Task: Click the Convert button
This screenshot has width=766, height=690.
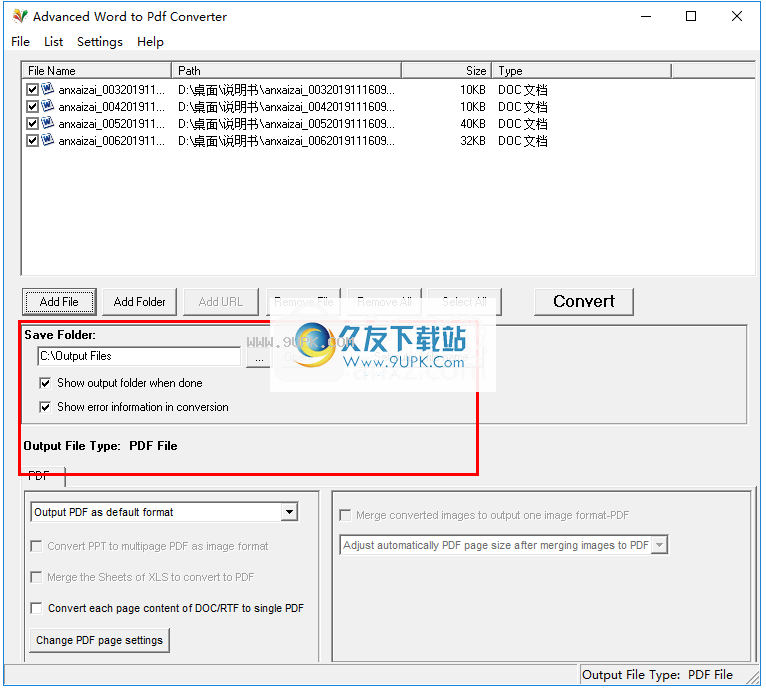Action: pyautogui.click(x=584, y=302)
